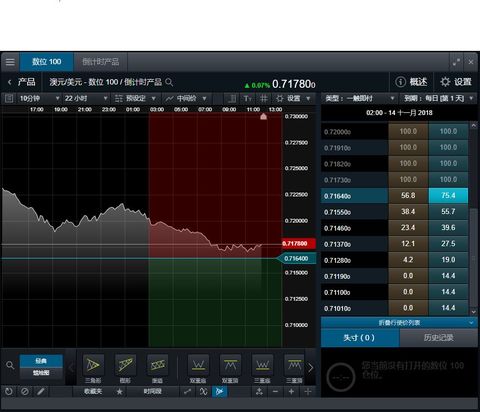Open the 时间段 time period tab

coord(152,391)
